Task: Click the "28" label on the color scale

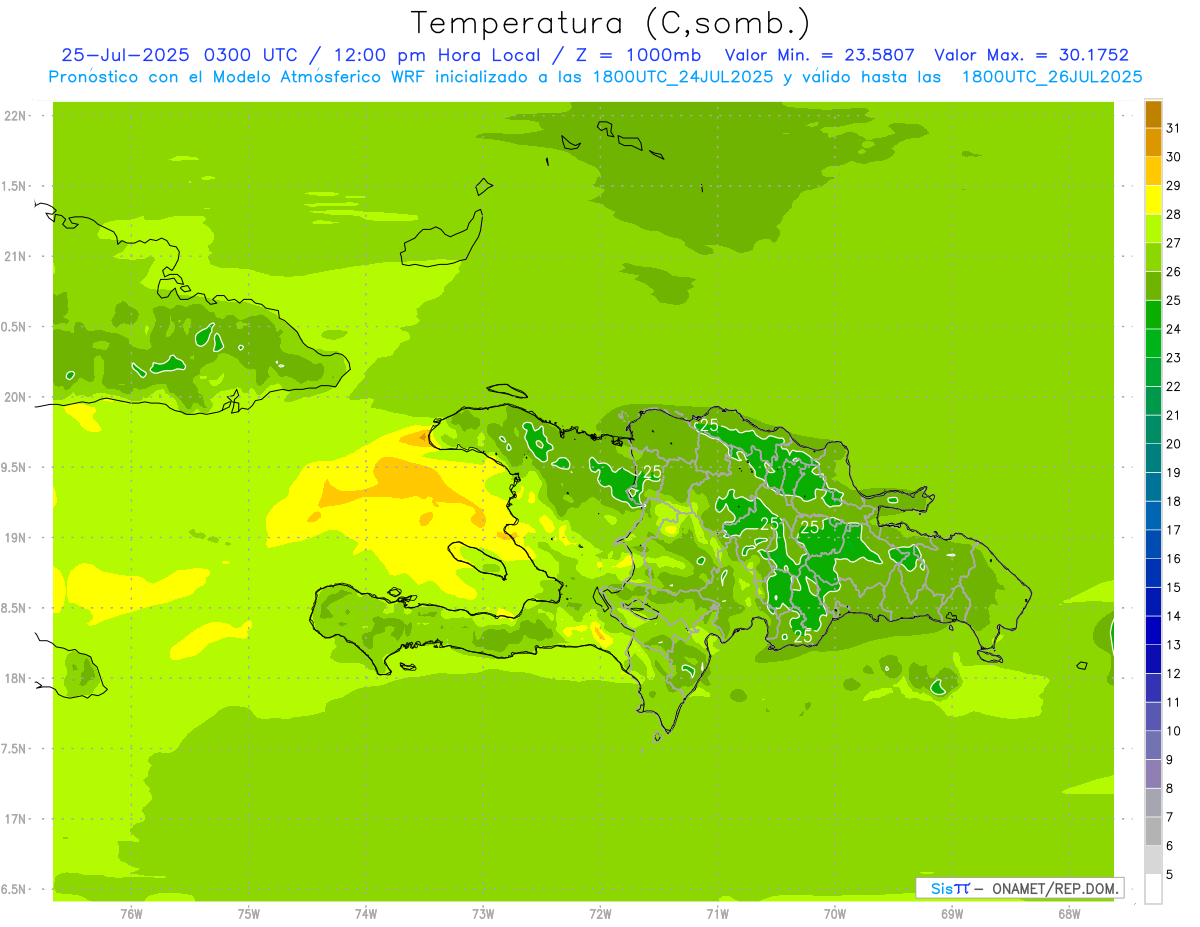Action: tap(1174, 214)
